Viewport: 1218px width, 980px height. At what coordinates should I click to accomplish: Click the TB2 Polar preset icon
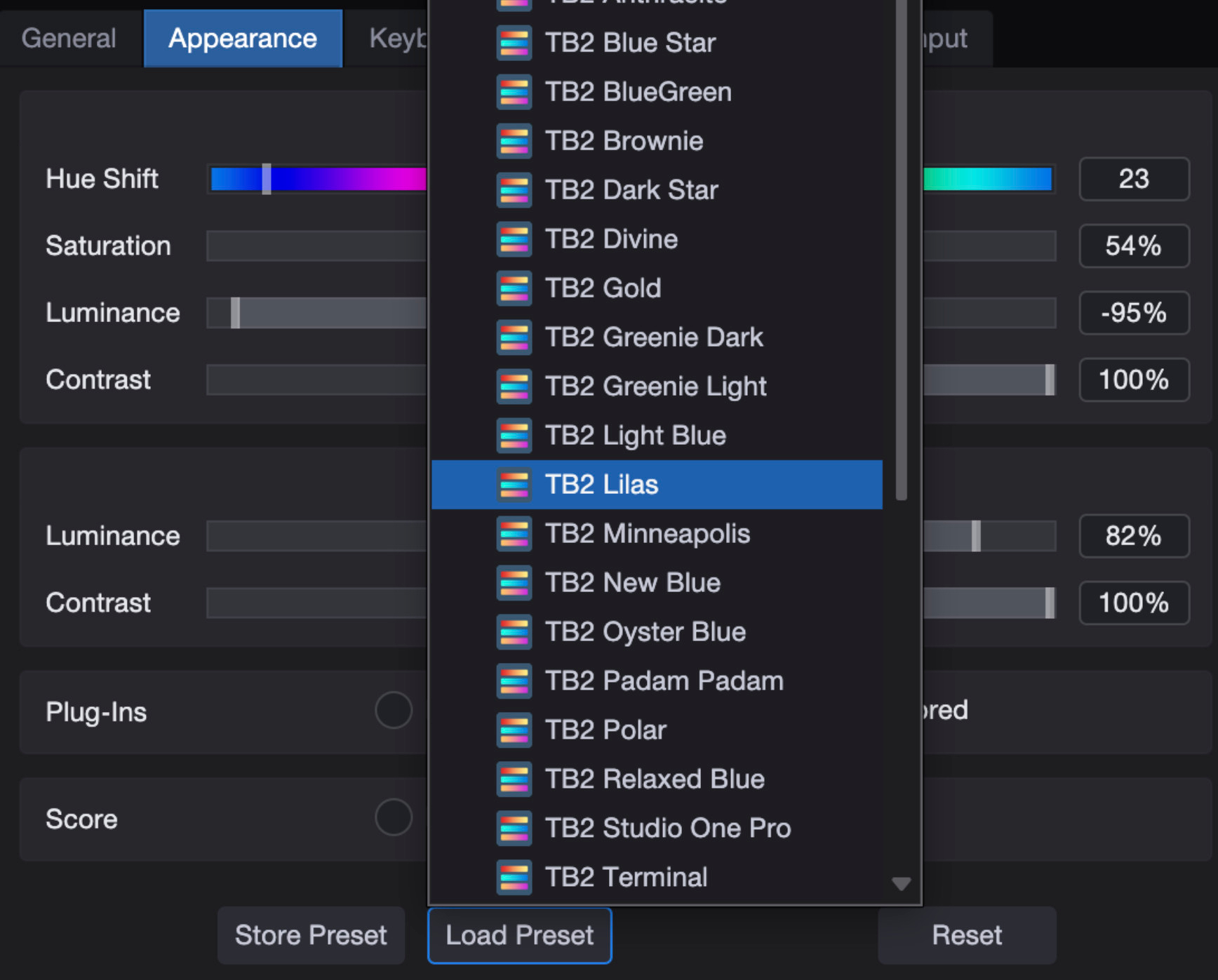514,730
